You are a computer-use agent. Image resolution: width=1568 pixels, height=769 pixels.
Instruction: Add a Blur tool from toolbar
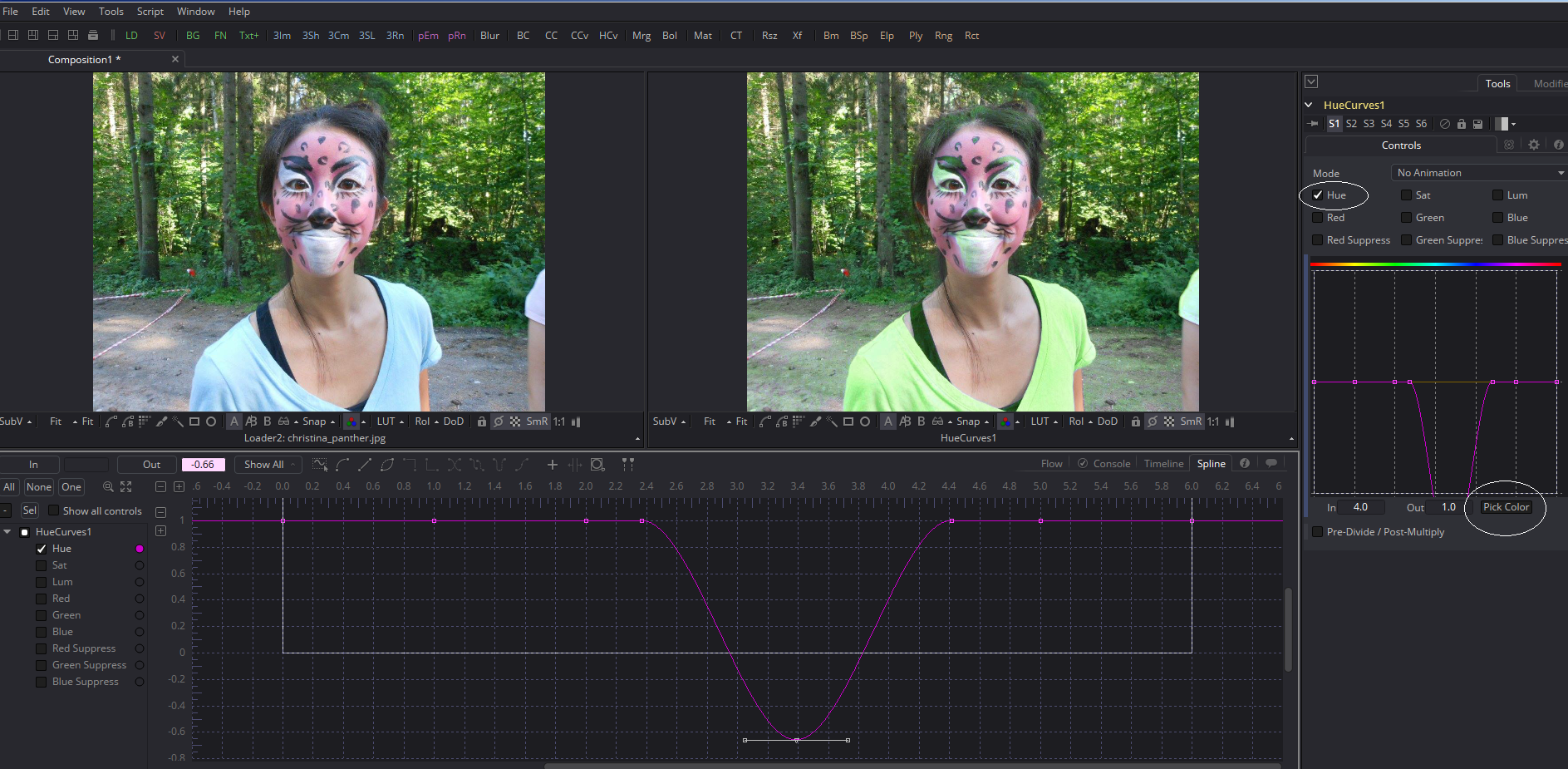click(489, 36)
